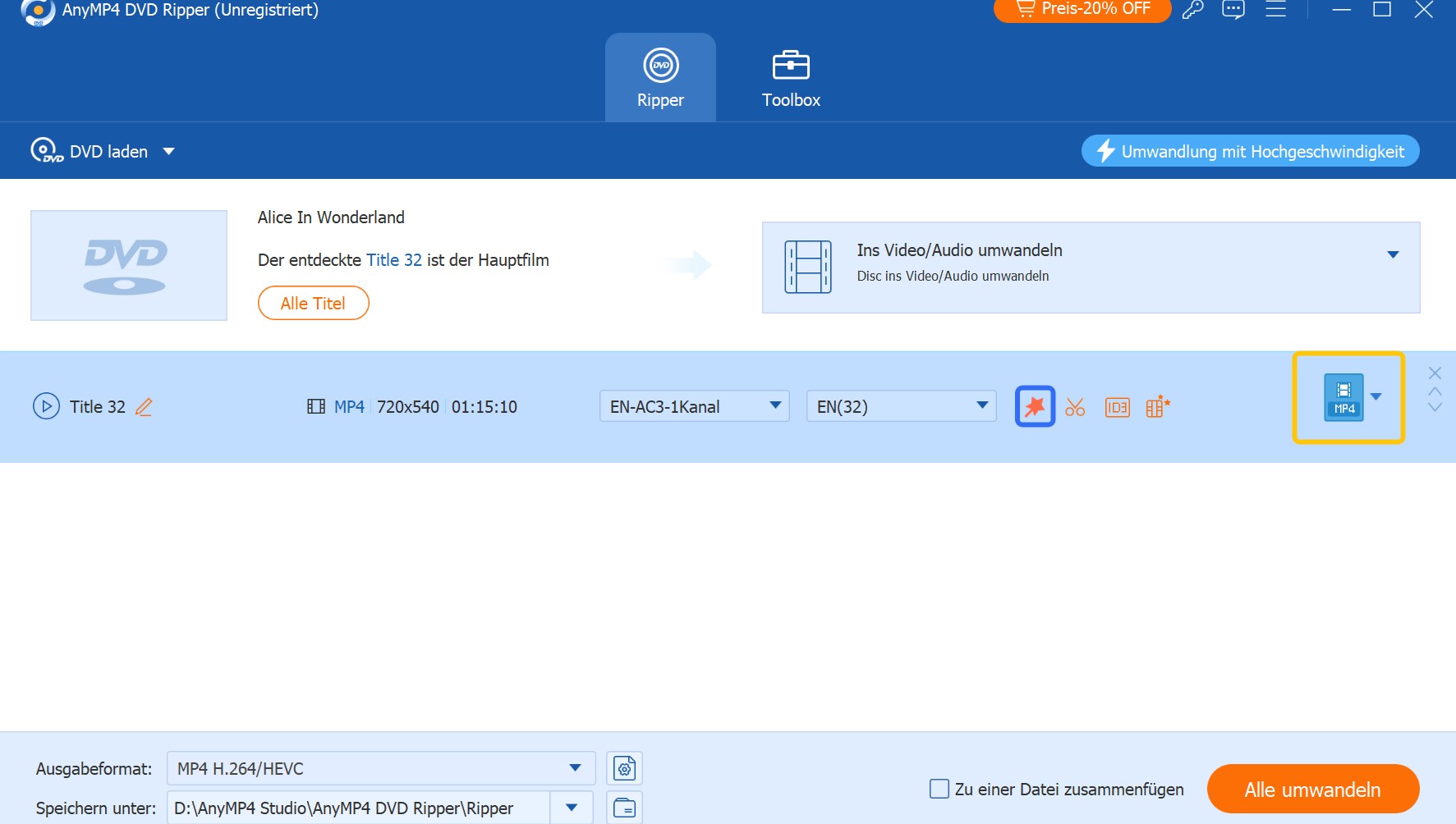The width and height of the screenshot is (1456, 824).
Task: Switch to the Toolbox tab
Action: coord(791,78)
